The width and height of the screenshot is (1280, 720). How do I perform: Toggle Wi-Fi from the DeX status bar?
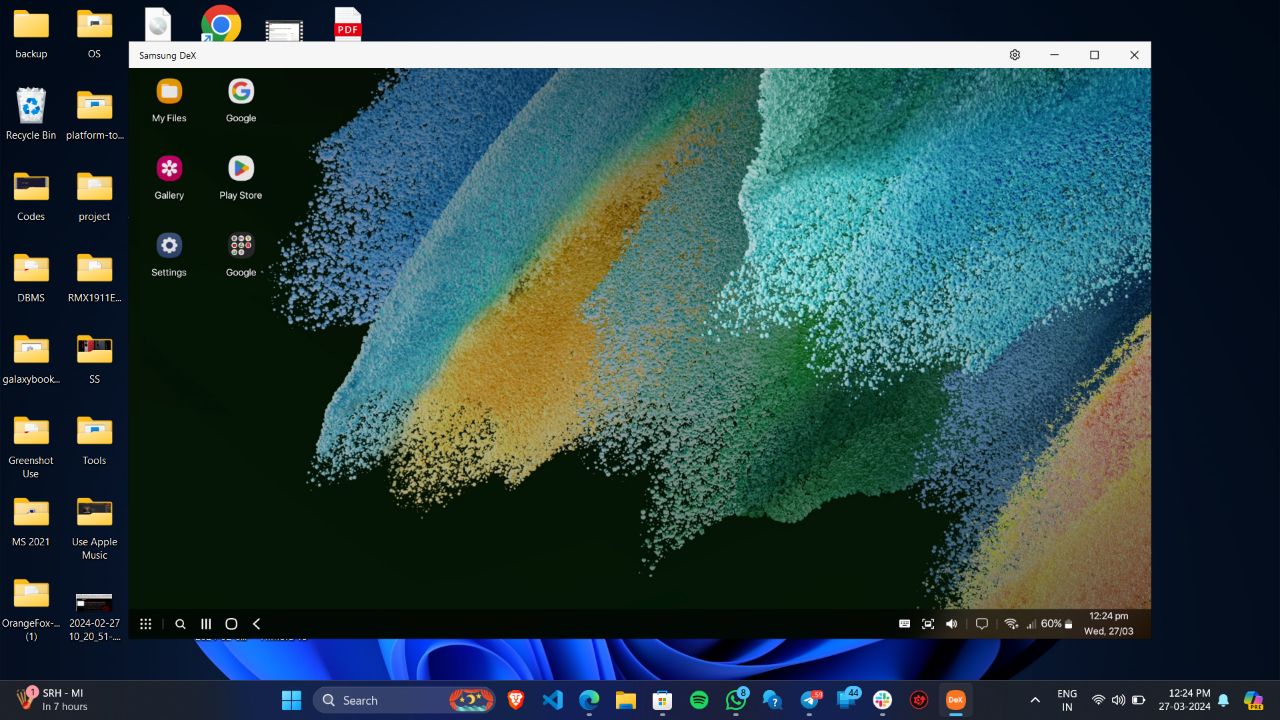pyautogui.click(x=1010, y=623)
